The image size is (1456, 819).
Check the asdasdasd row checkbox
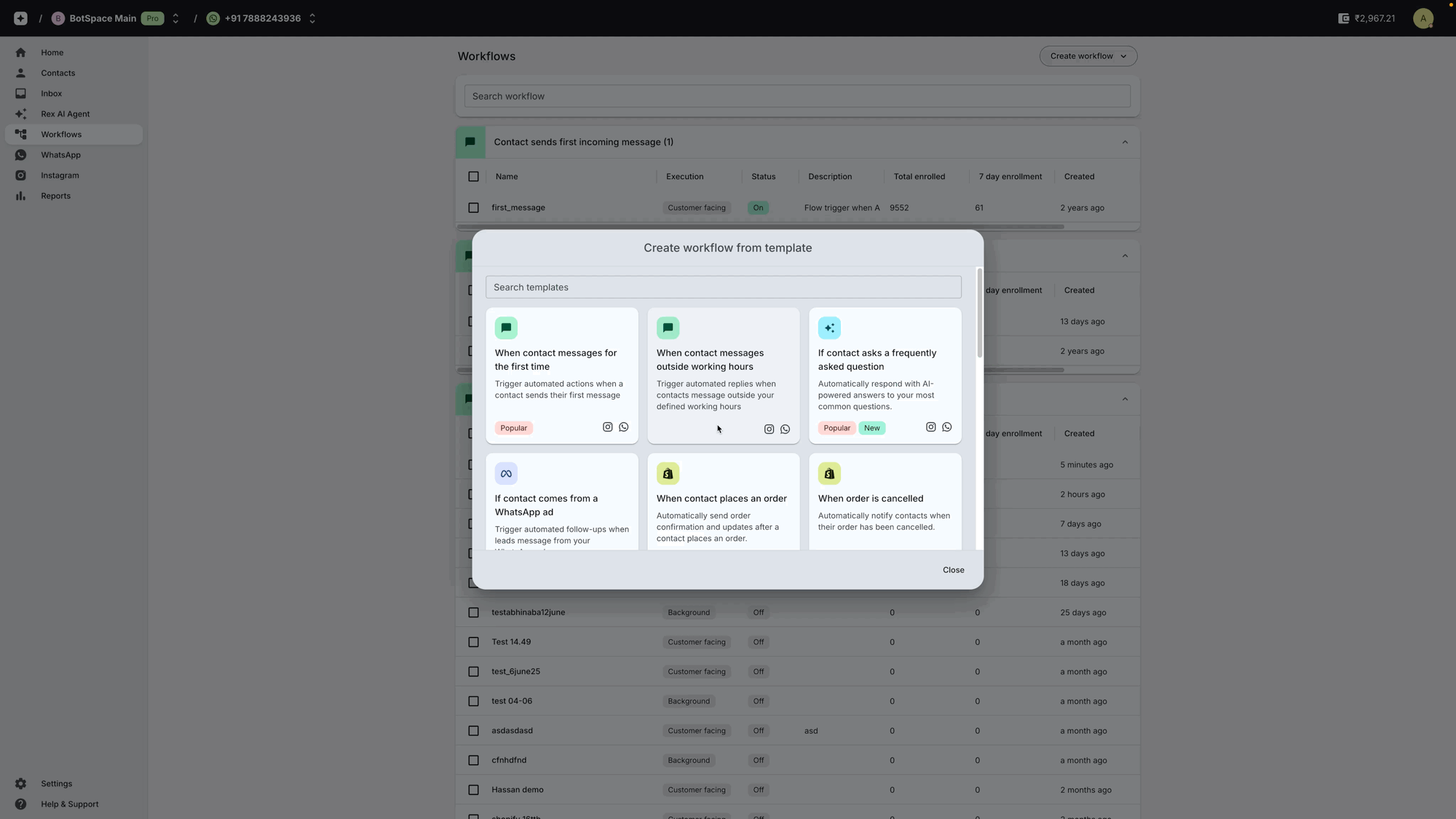click(x=473, y=731)
